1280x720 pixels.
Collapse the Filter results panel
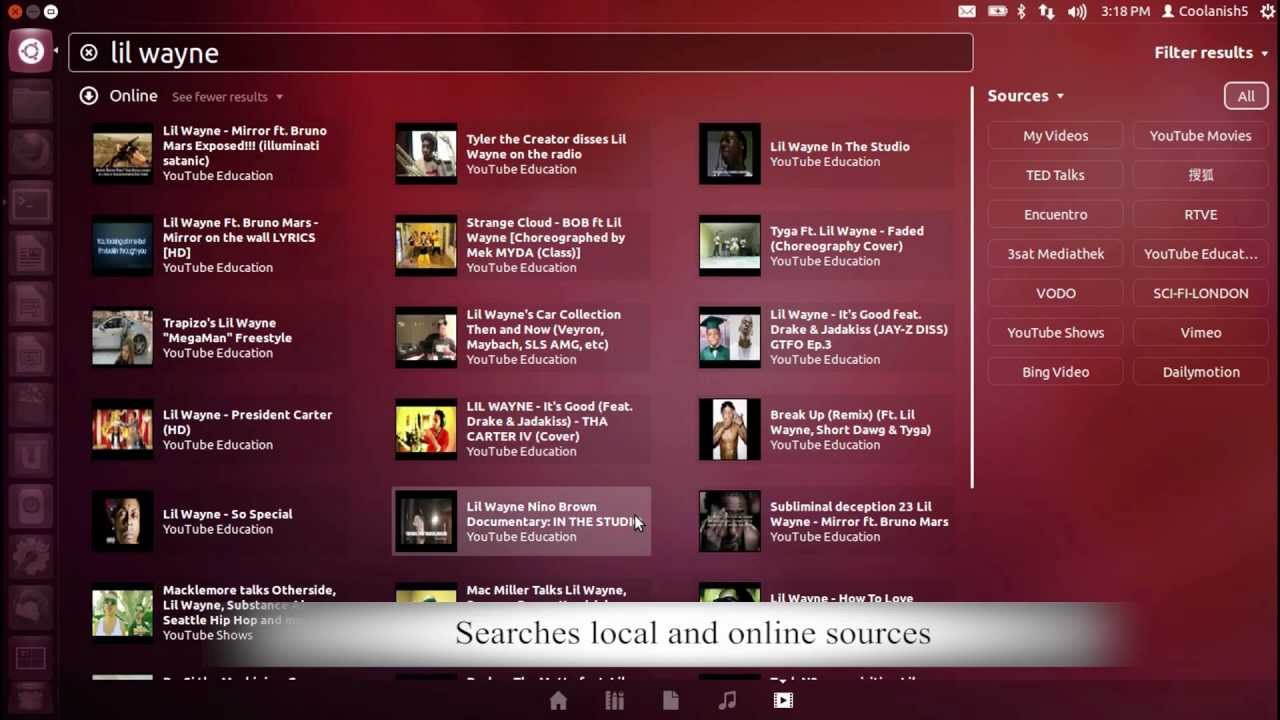tap(1211, 53)
